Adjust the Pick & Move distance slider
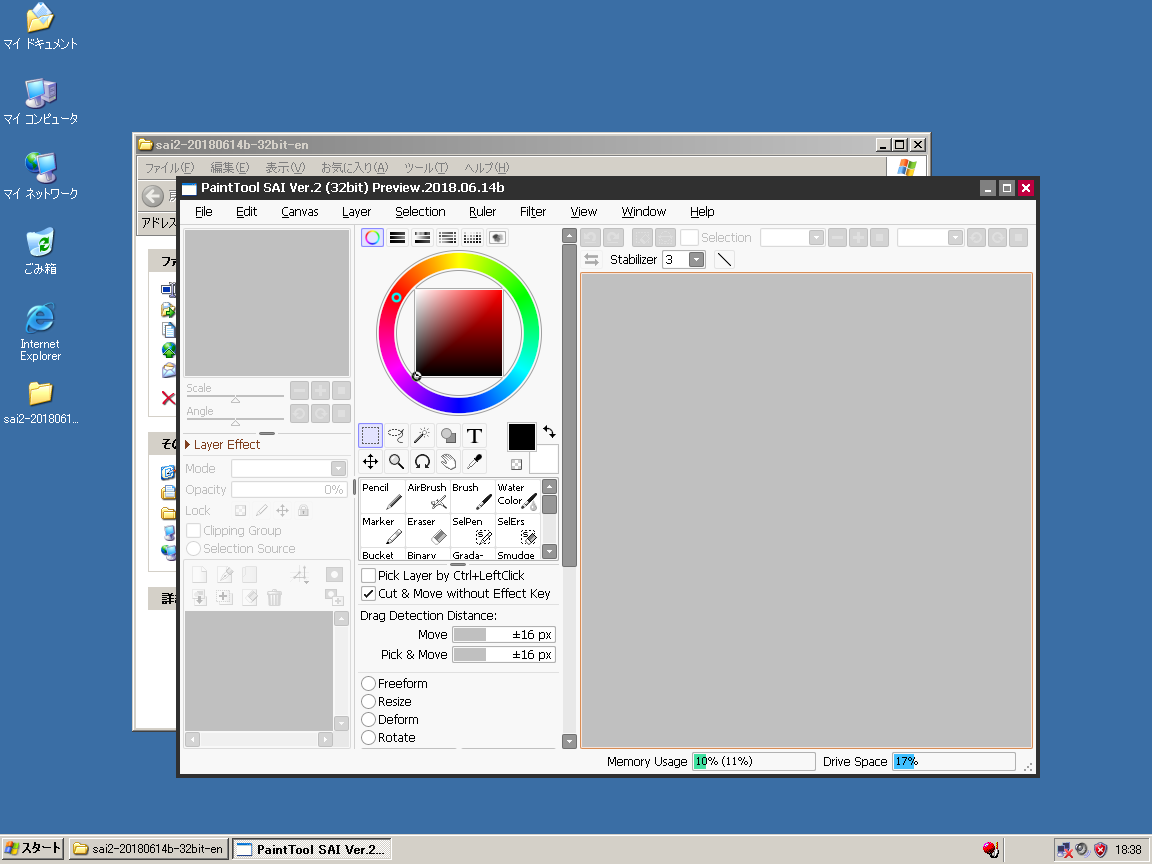This screenshot has width=1152, height=864. click(504, 655)
